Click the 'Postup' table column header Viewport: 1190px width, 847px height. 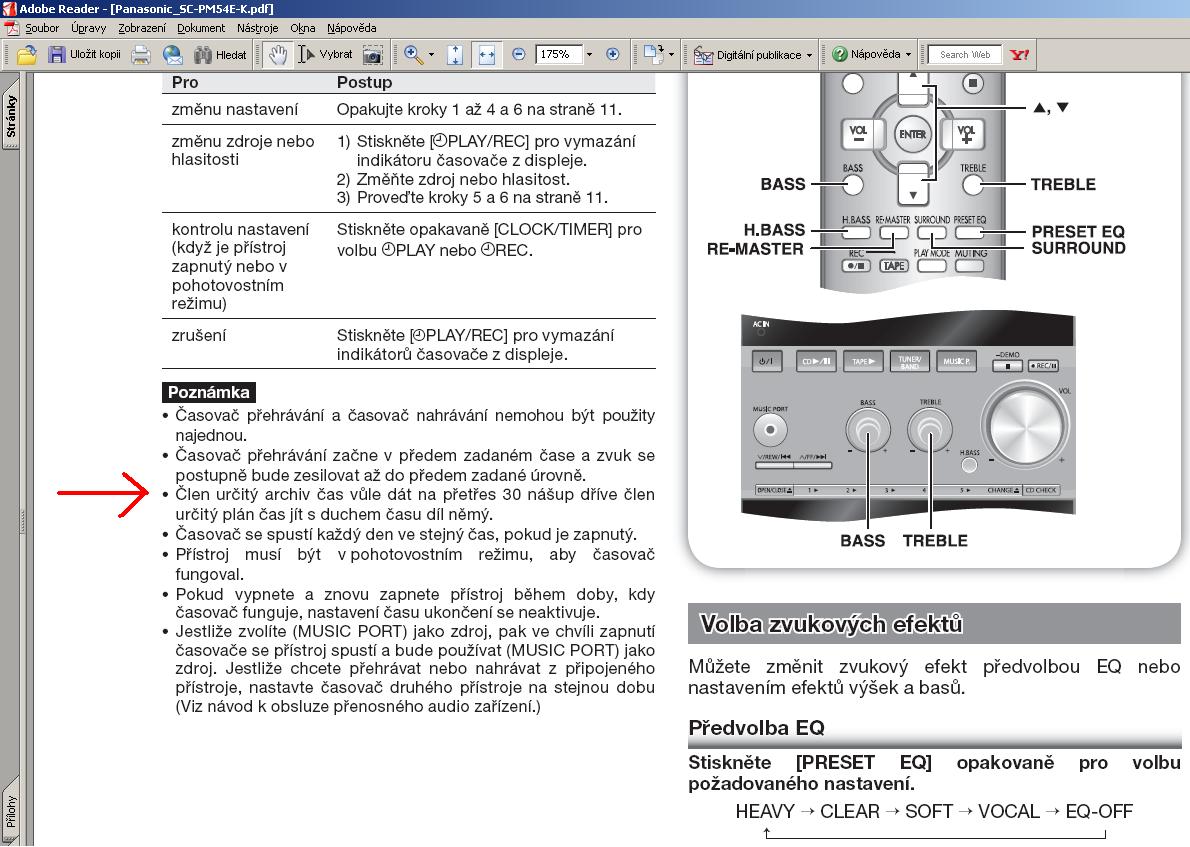pos(364,82)
